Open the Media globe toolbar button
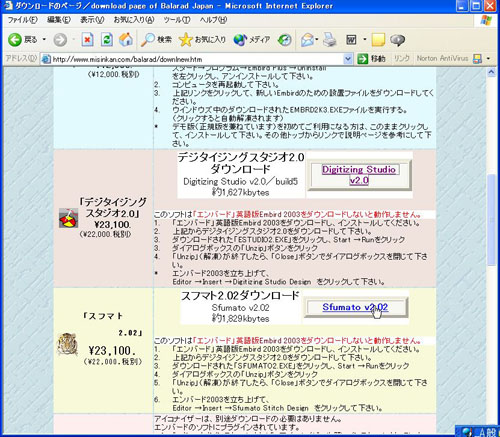 (252, 40)
